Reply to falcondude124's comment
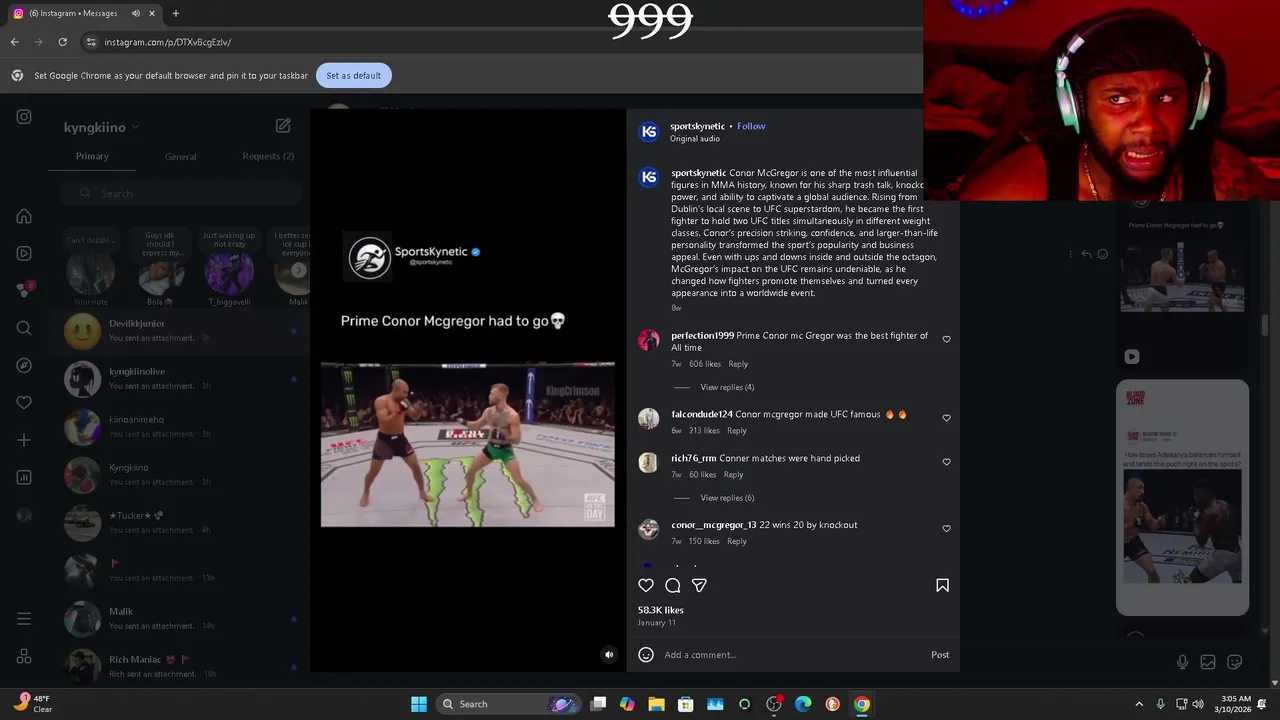 [737, 431]
